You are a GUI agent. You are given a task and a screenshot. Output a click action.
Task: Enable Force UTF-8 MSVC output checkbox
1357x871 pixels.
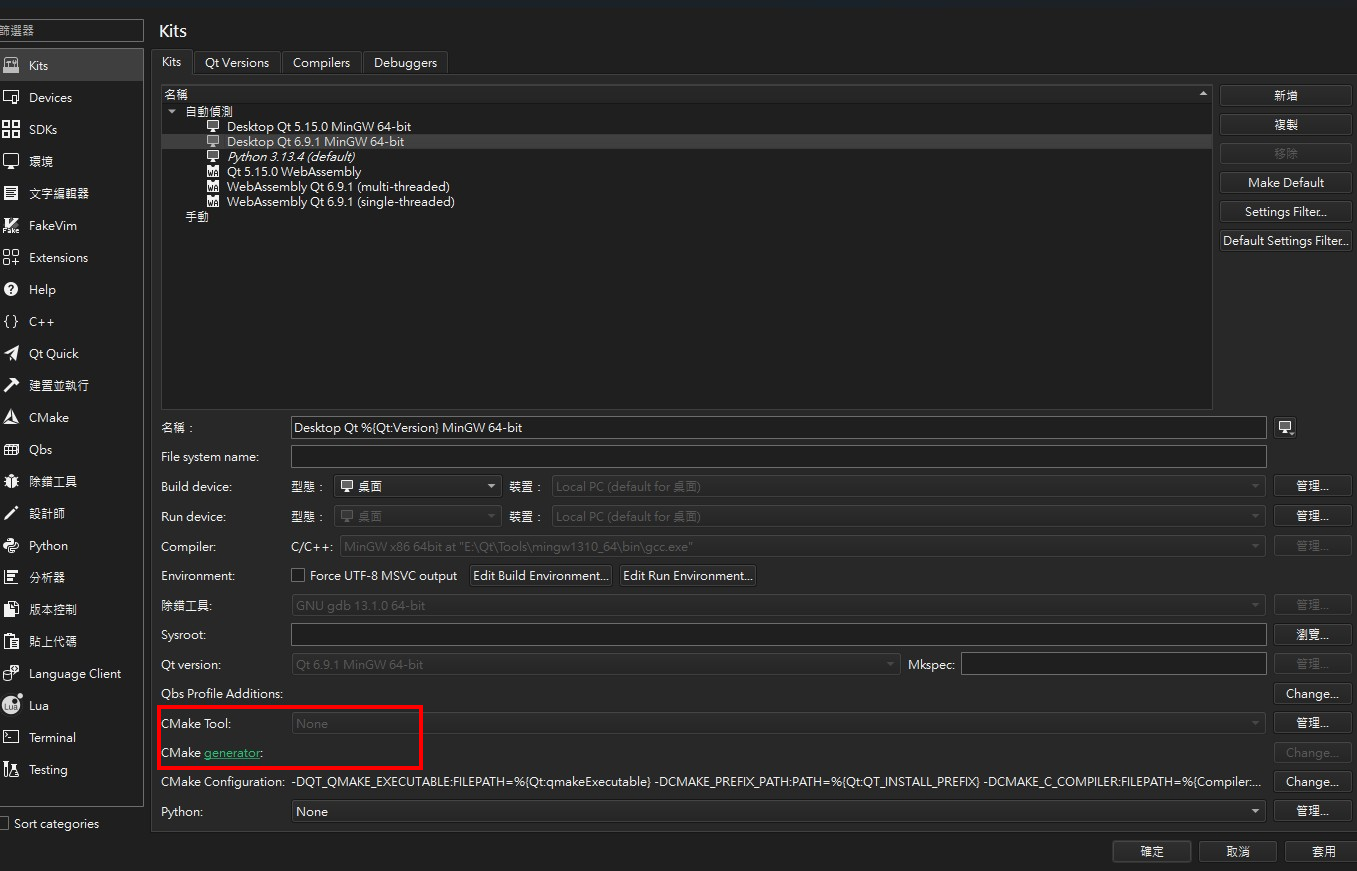[x=298, y=575]
